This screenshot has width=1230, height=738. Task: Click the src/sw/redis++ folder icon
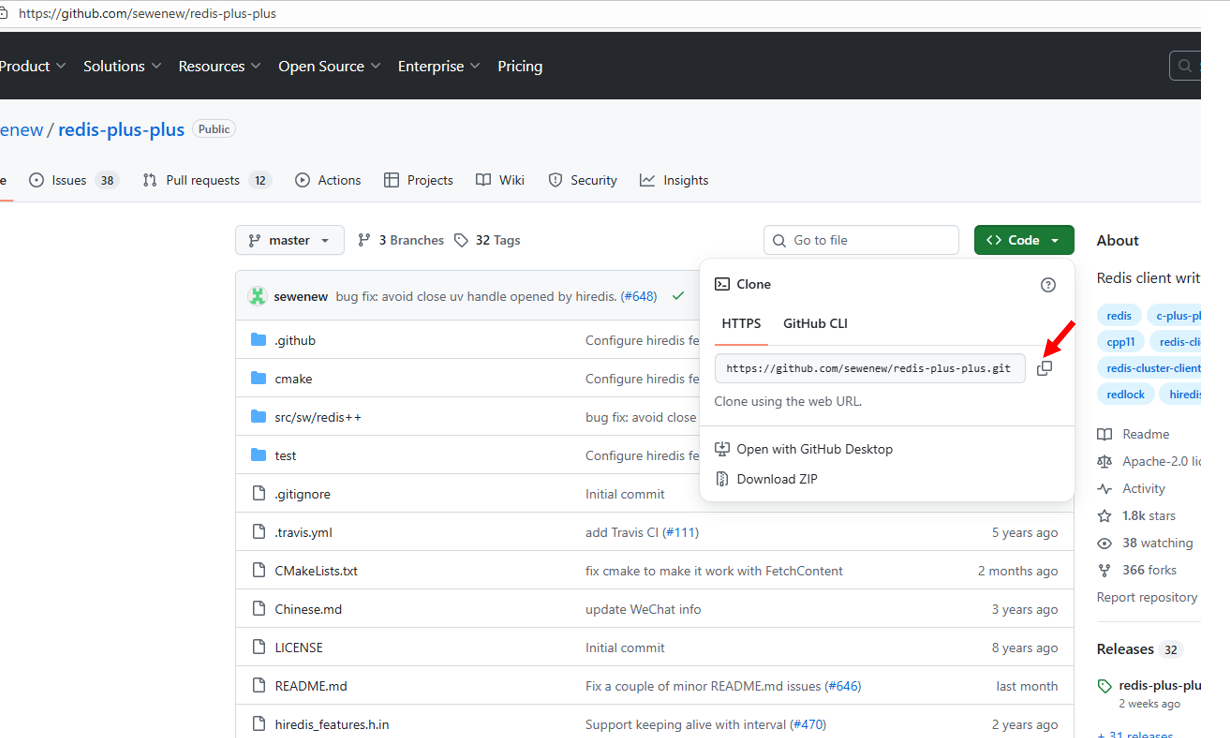(x=259, y=416)
